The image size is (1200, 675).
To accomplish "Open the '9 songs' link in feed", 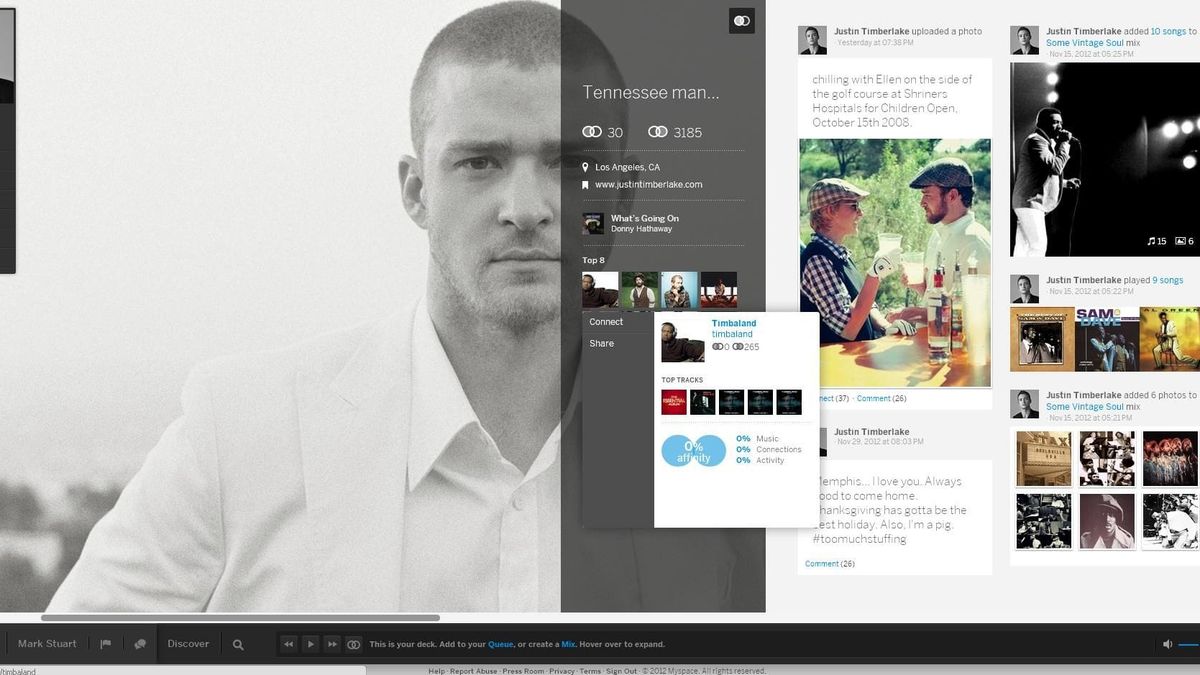I will tap(1168, 281).
